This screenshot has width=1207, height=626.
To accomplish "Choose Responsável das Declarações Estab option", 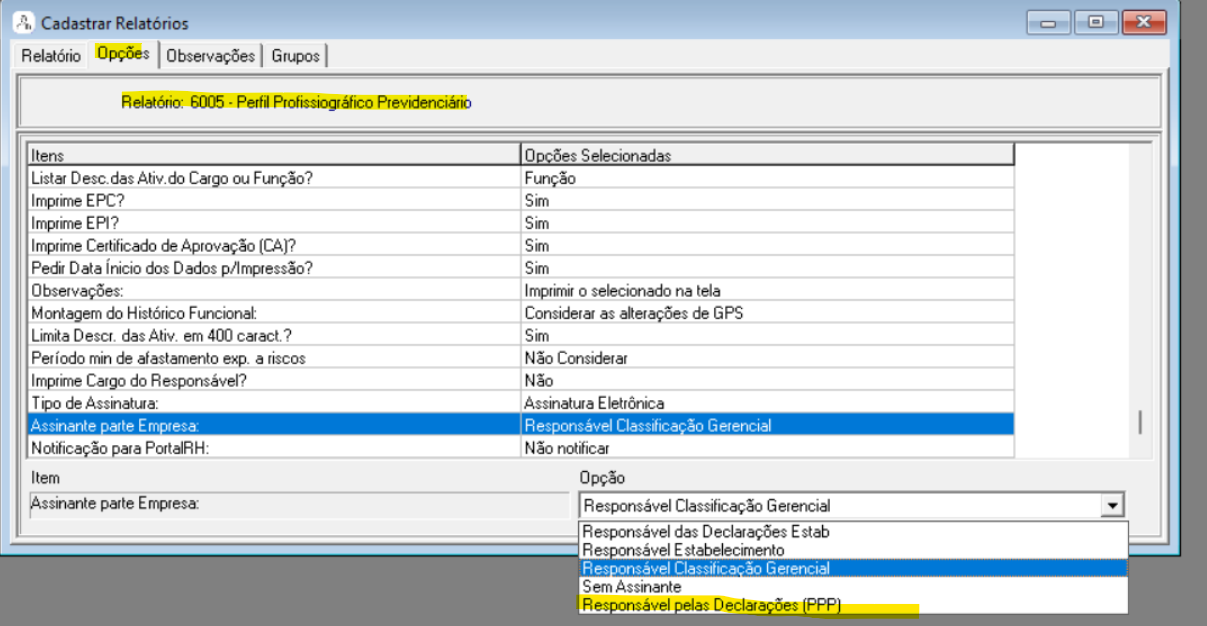I will point(705,532).
